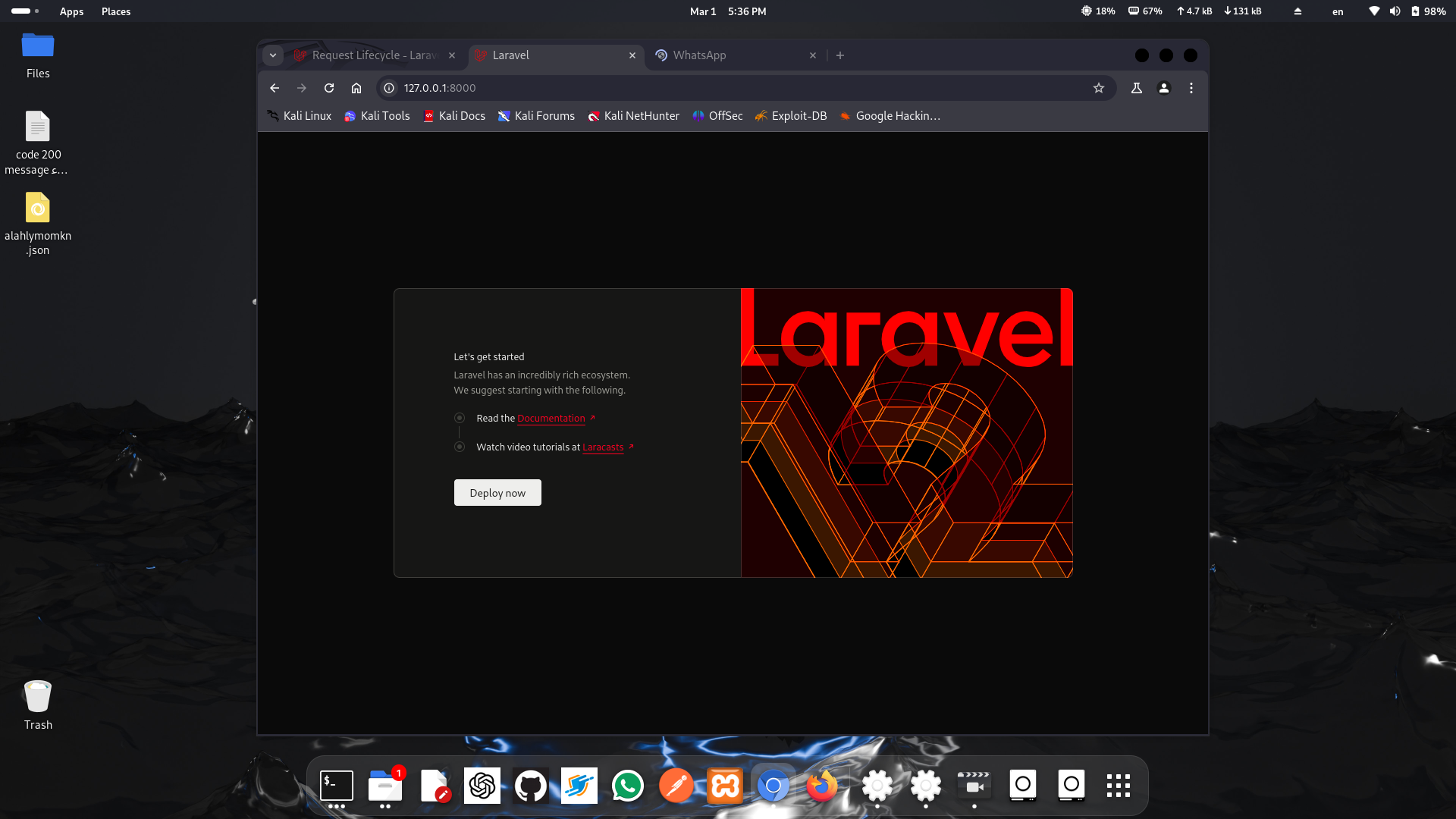Image resolution: width=1456 pixels, height=819 pixels.
Task: Switch to Request Lifecycle tab
Action: click(372, 55)
